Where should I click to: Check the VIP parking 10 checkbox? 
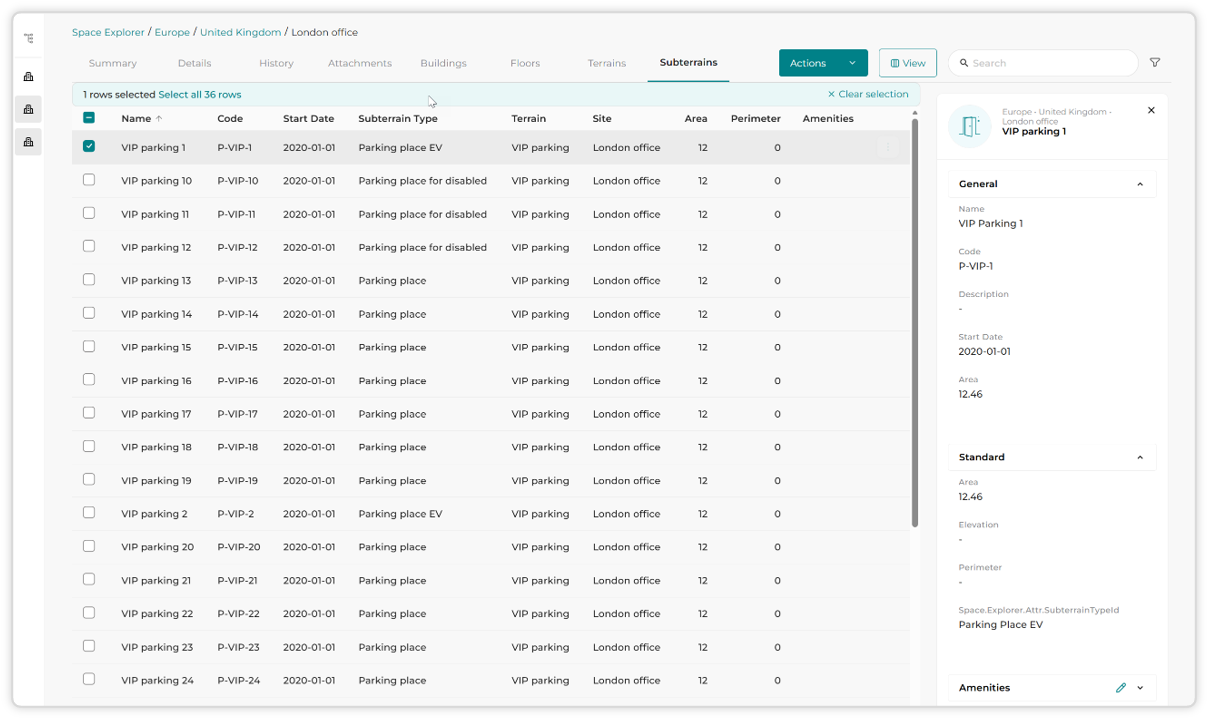click(x=89, y=180)
